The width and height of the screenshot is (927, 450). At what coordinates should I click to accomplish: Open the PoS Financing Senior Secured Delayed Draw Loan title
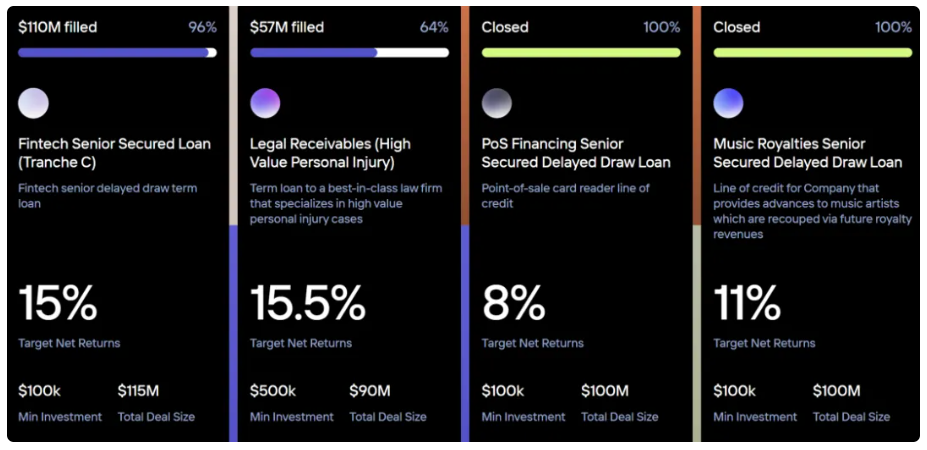click(576, 153)
